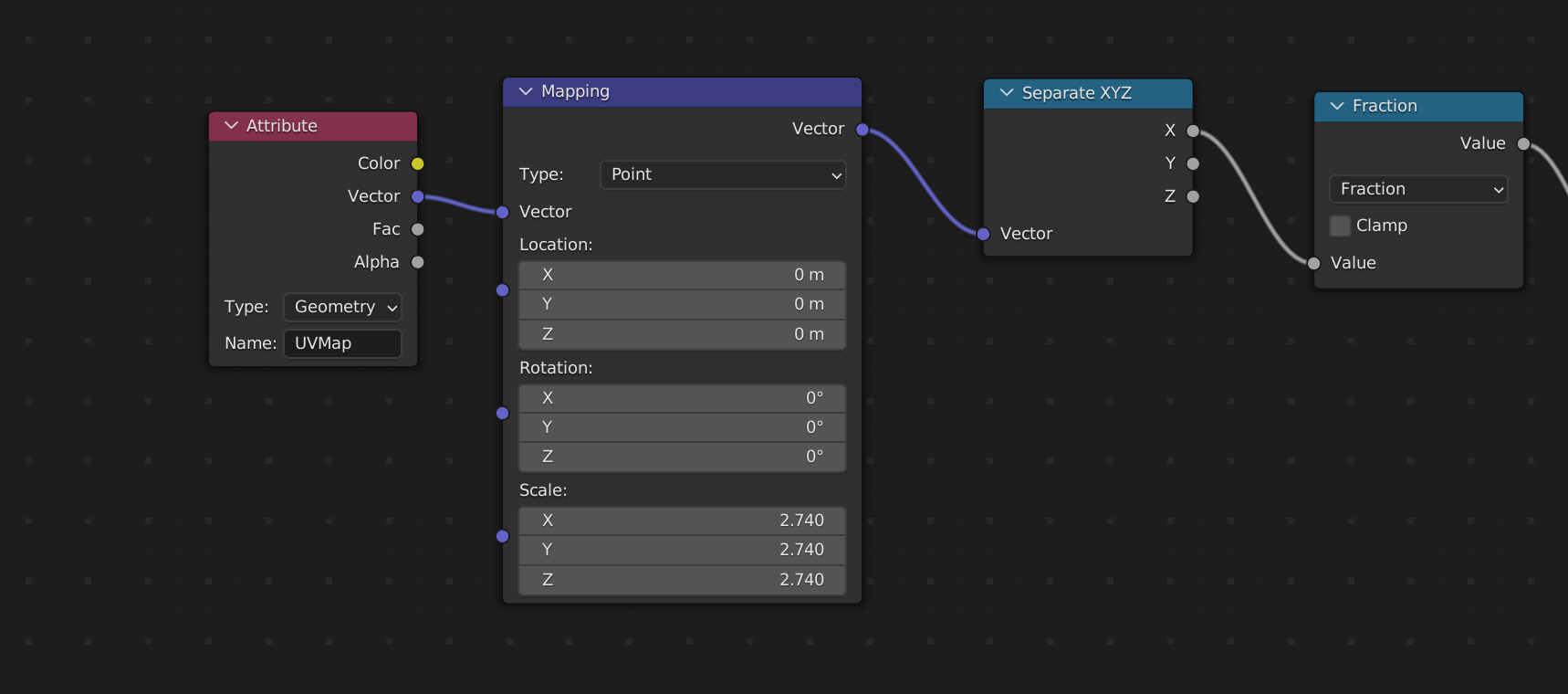Click the Fraction node Value input socket
Viewport: 1568px width, 694px height.
click(x=1313, y=263)
